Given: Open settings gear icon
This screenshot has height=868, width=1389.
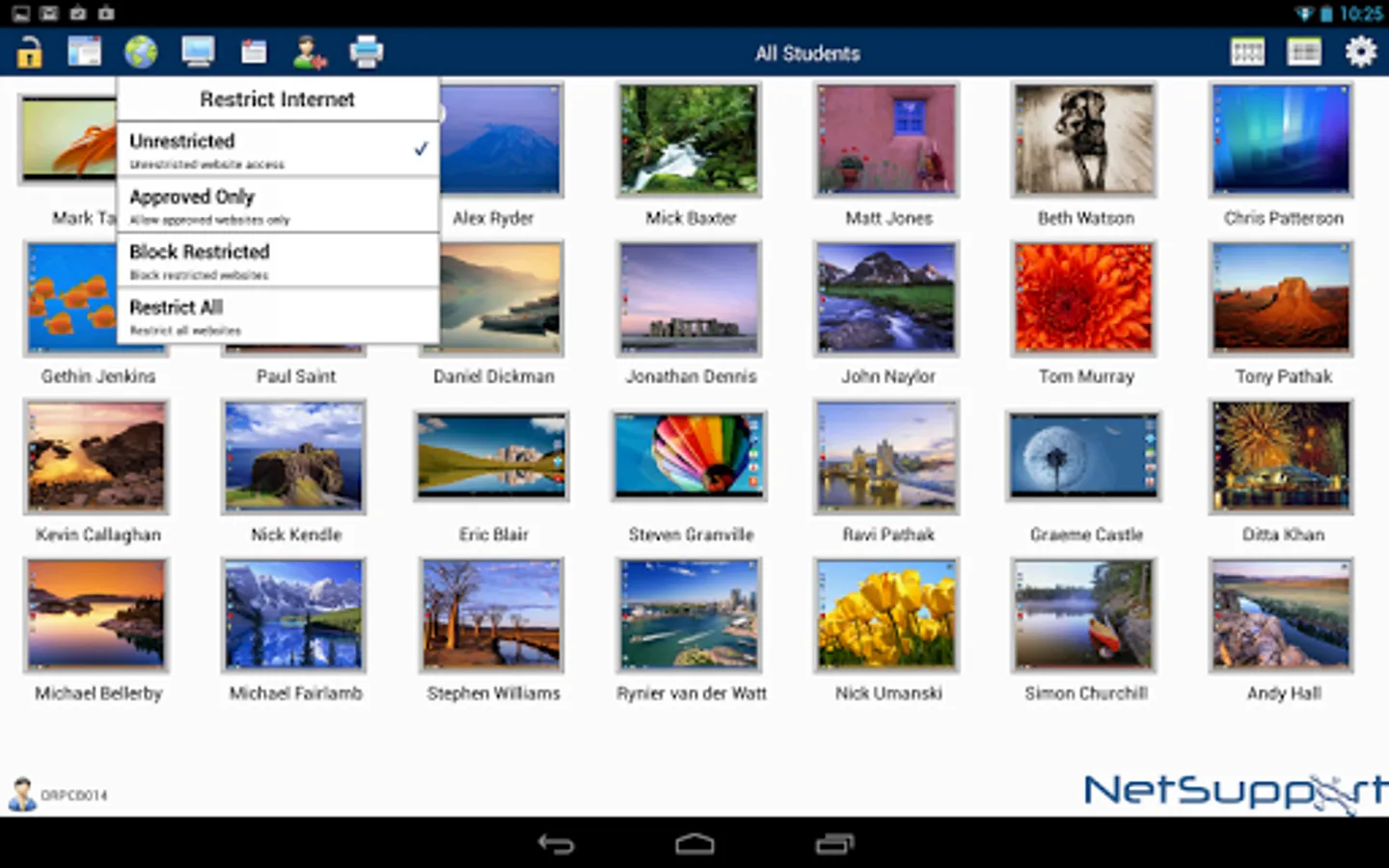Looking at the screenshot, I should [x=1361, y=51].
